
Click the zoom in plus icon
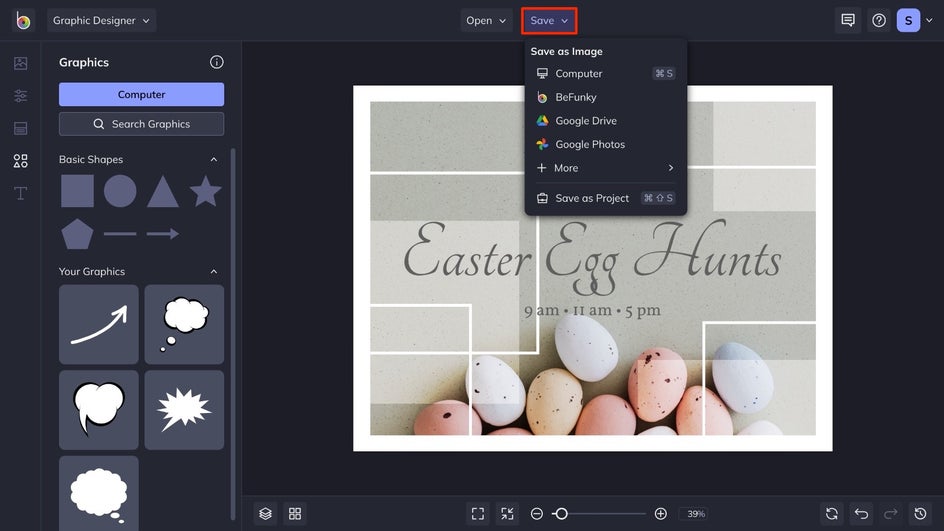660,513
